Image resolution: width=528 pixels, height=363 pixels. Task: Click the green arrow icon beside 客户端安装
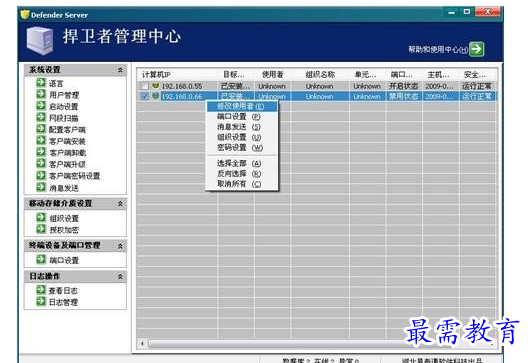pyautogui.click(x=41, y=141)
